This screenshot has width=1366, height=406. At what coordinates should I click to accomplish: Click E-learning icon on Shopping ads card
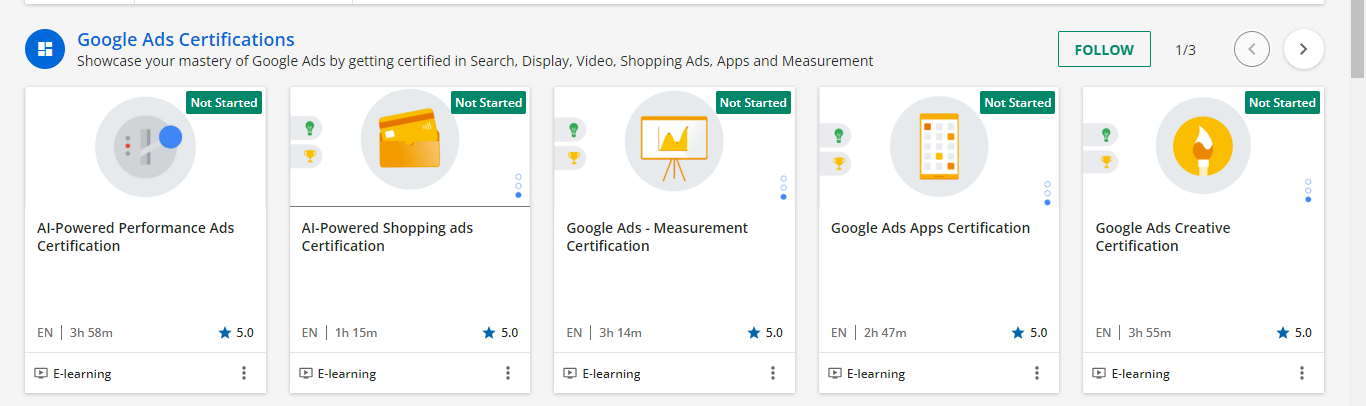[x=306, y=373]
